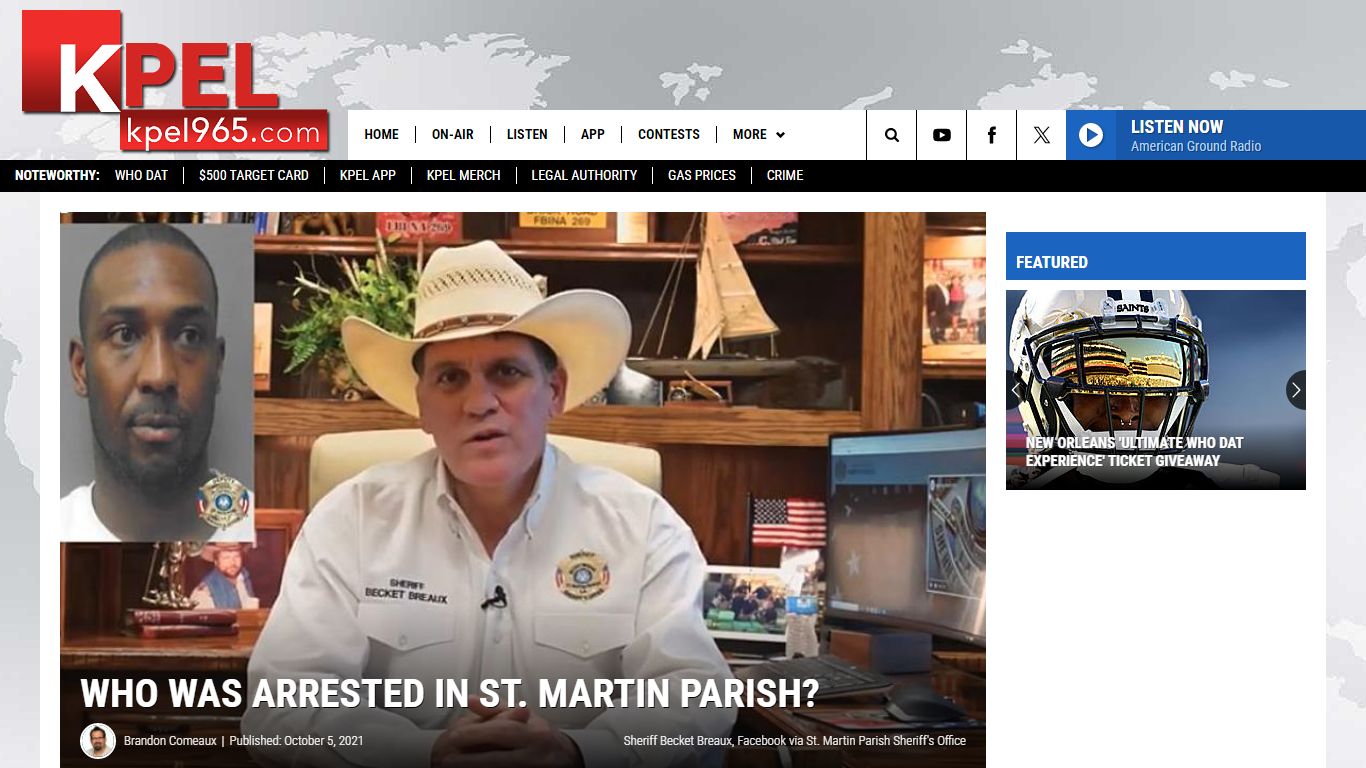
Task: Click the Sheriff Becket Breaux photo credit
Action: pyautogui.click(x=795, y=741)
